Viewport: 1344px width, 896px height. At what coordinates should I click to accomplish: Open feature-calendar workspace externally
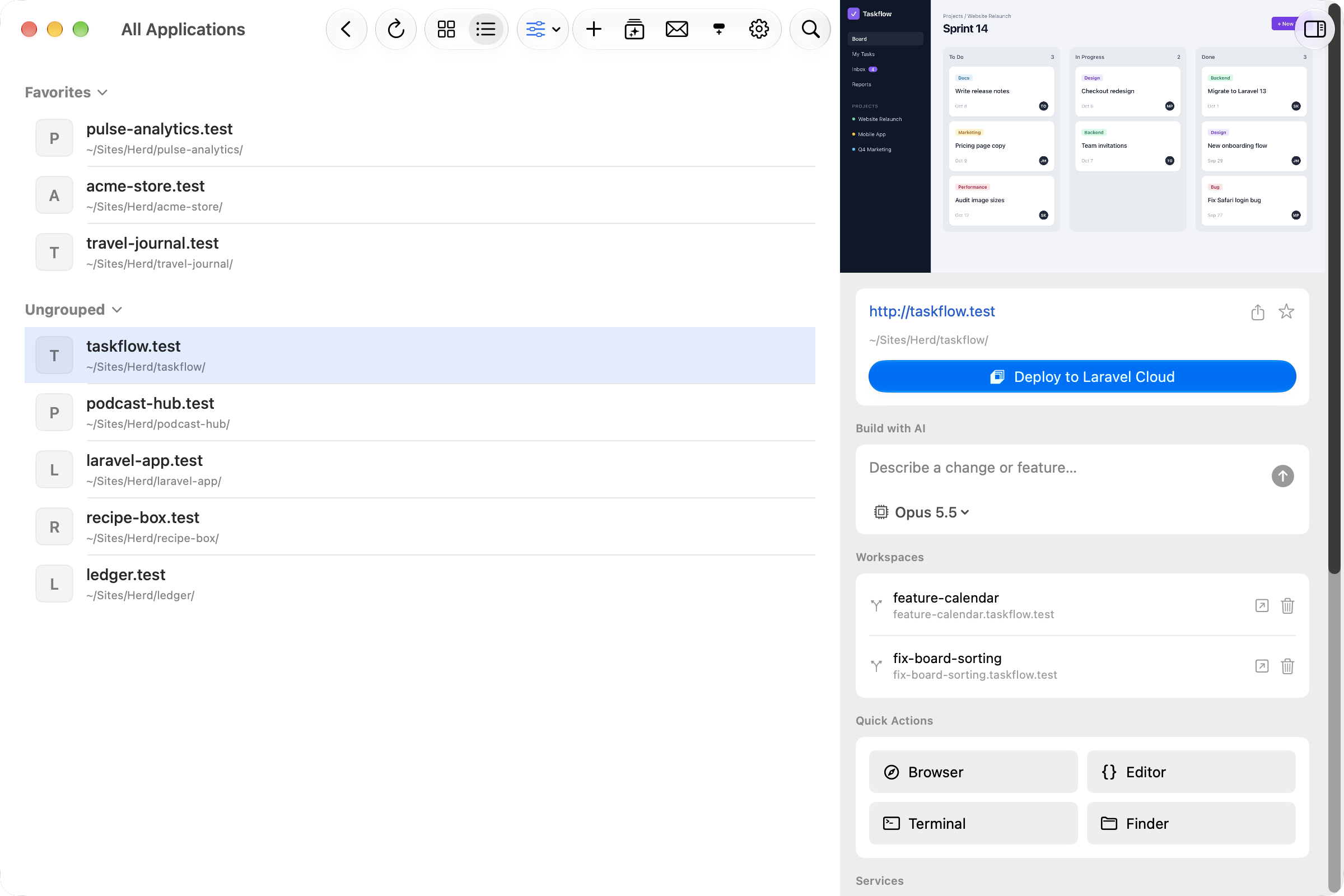pos(1262,606)
